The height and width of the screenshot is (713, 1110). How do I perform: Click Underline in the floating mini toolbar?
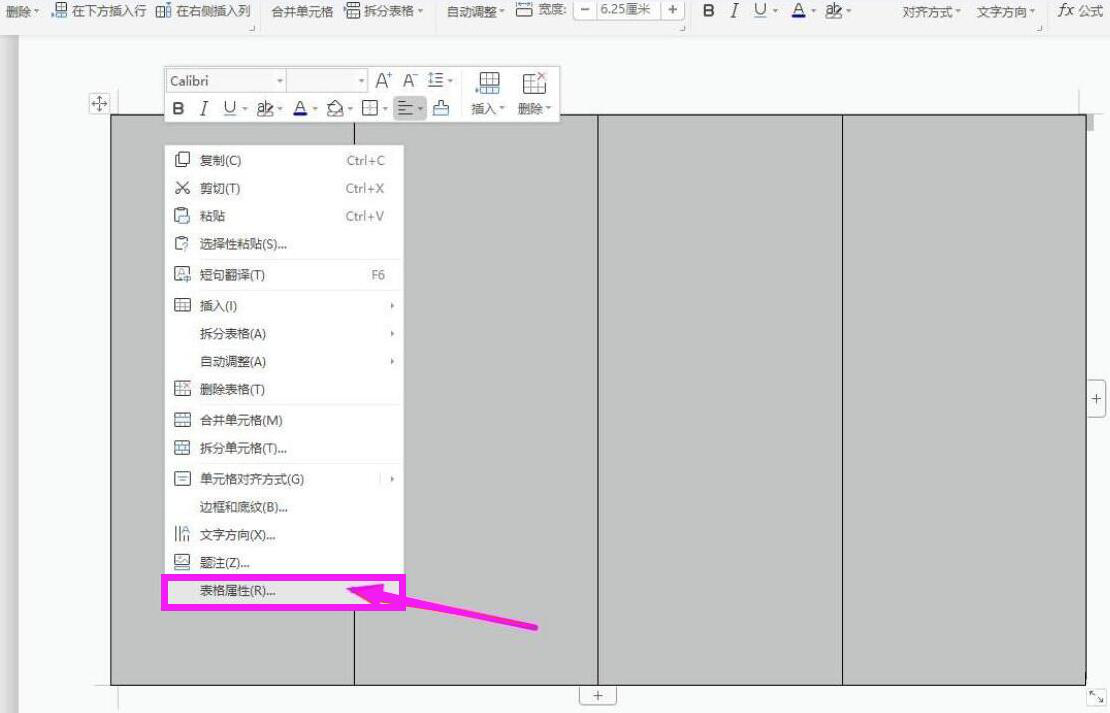tap(229, 108)
